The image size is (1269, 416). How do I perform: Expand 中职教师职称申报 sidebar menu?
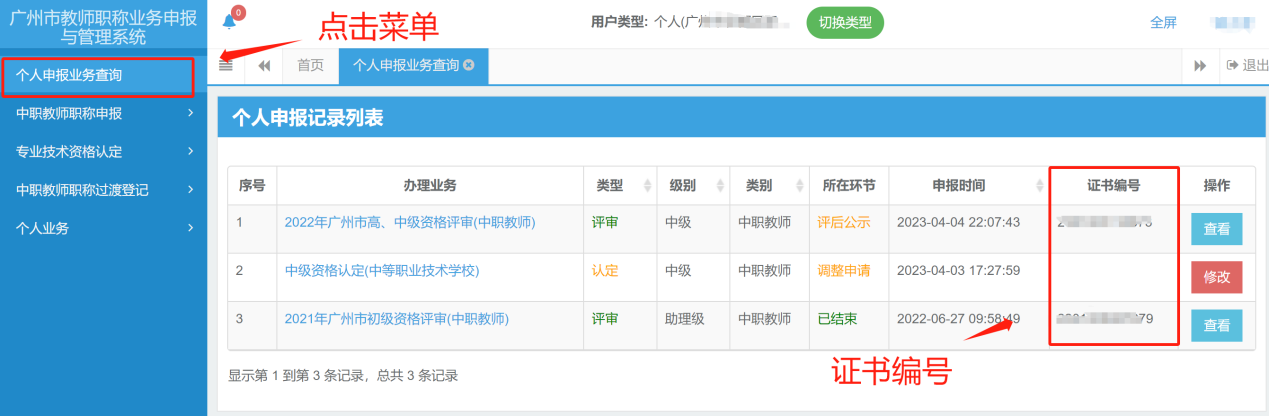click(x=103, y=113)
